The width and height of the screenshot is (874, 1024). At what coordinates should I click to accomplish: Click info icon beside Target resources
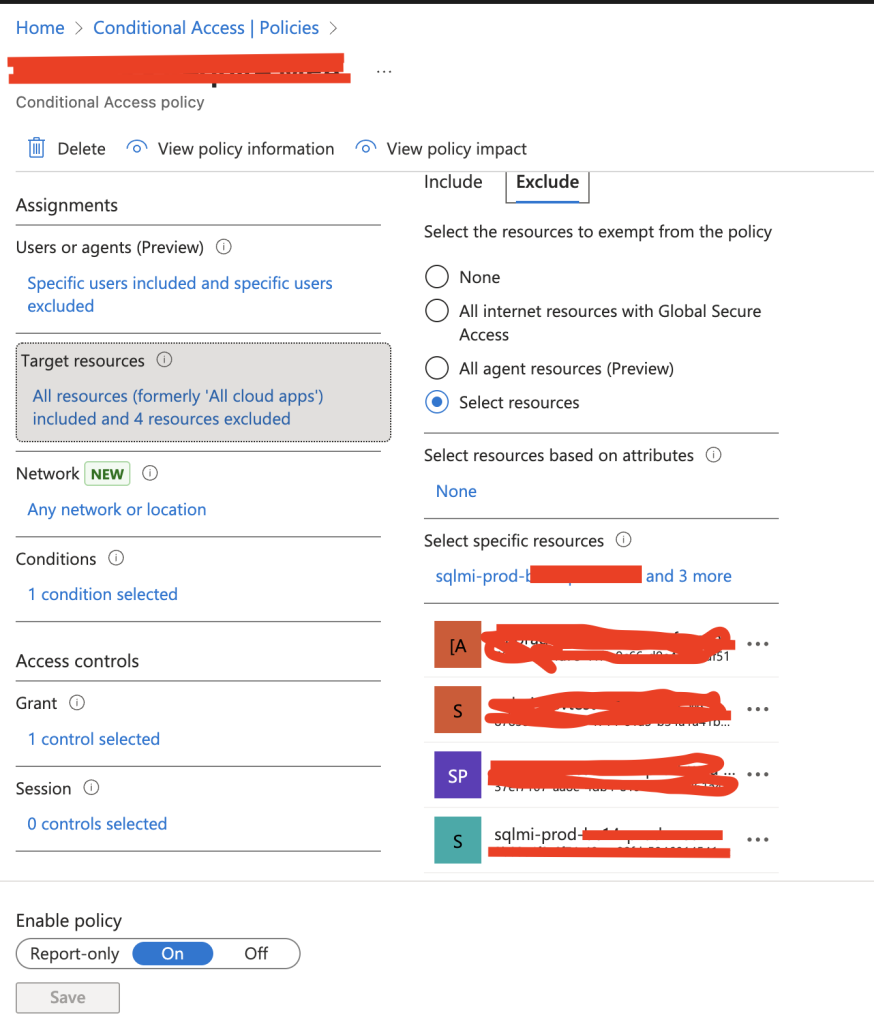coord(165,360)
